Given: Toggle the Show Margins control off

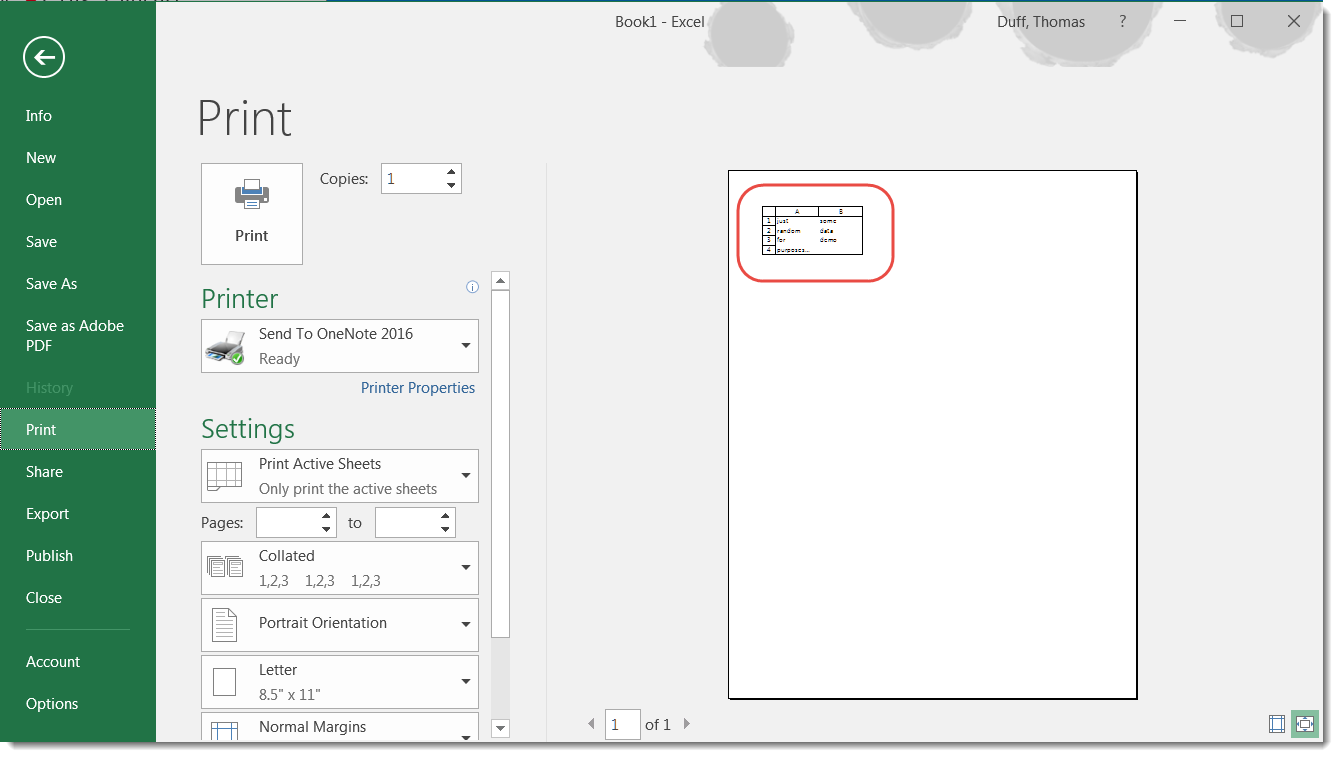Looking at the screenshot, I should coord(1276,723).
